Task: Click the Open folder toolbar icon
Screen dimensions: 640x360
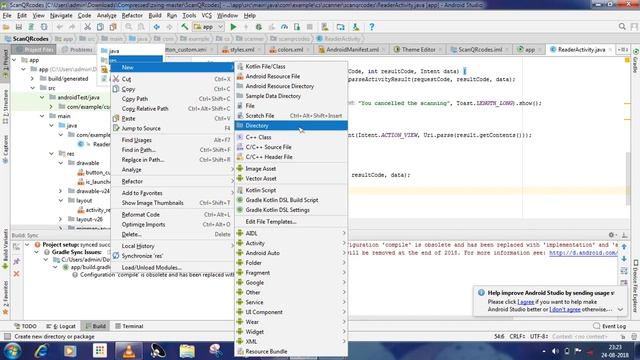Action: [x=6, y=27]
